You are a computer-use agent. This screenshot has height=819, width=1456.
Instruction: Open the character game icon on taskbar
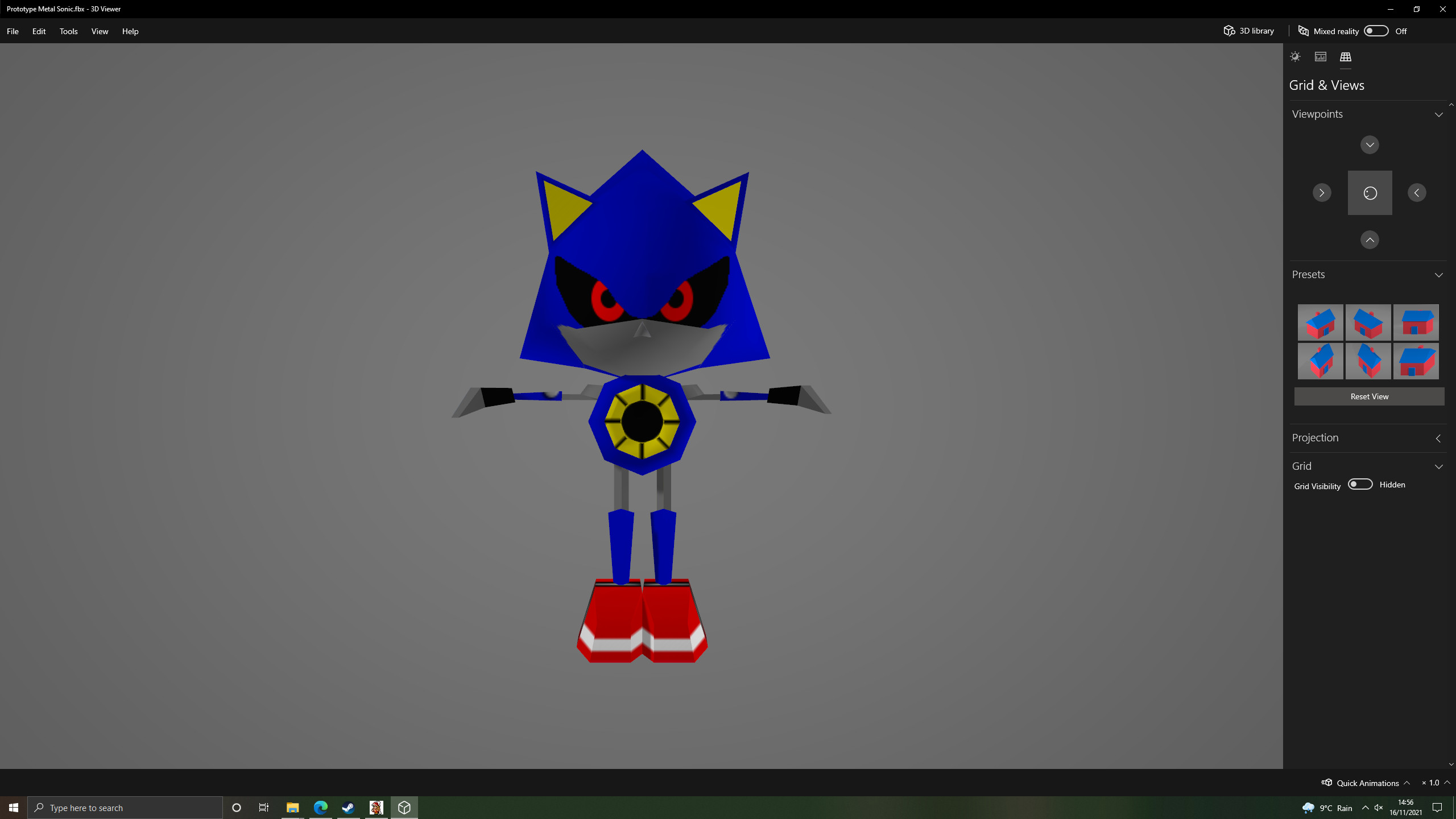tap(377, 808)
